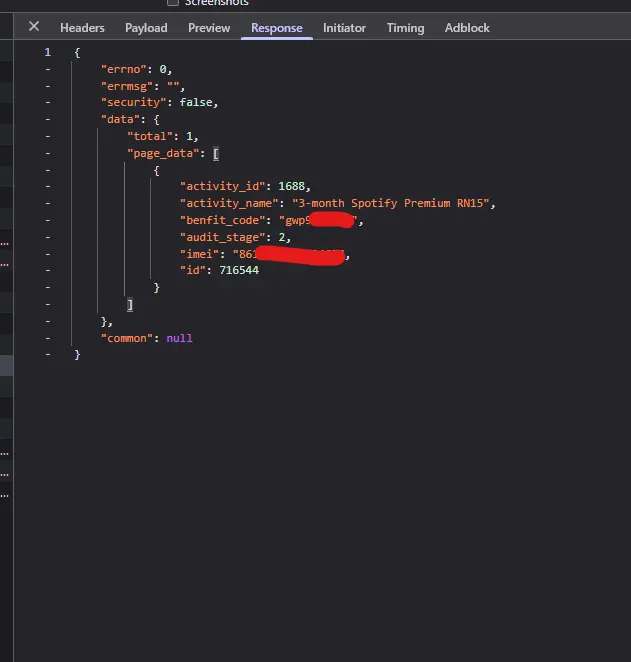Close the request details panel
Image resolution: width=631 pixels, height=662 pixels.
(34, 27)
